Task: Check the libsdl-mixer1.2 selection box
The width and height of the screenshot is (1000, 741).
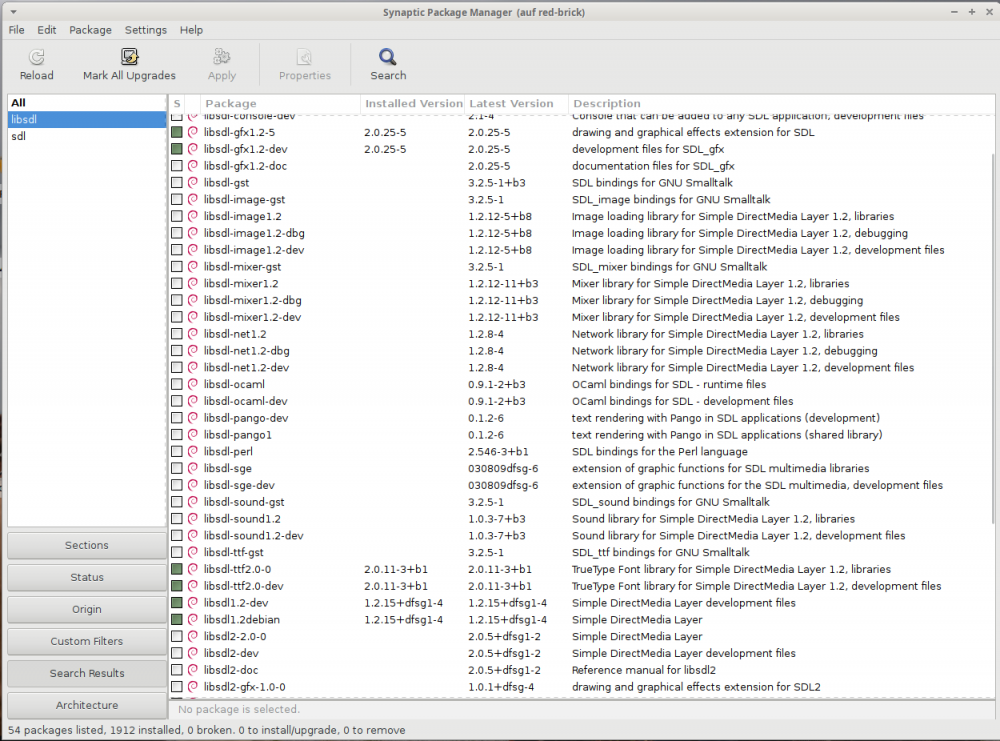Action: 176,283
